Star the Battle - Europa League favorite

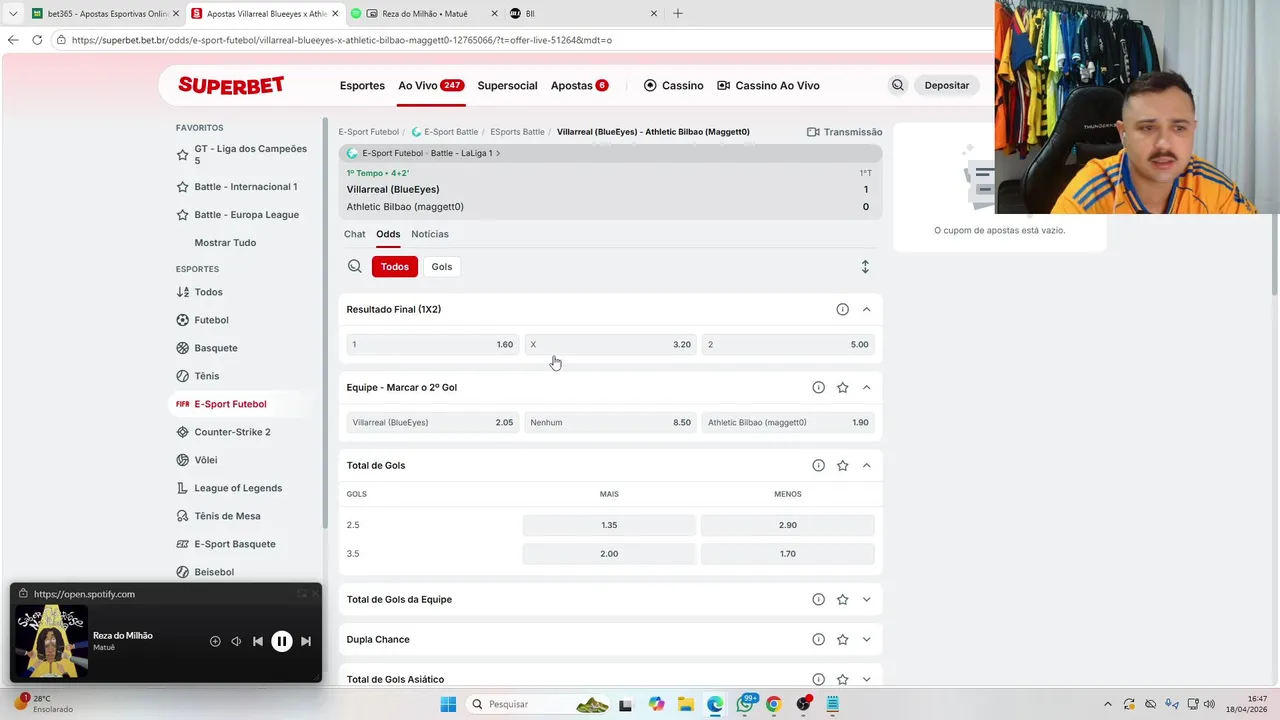click(x=182, y=215)
